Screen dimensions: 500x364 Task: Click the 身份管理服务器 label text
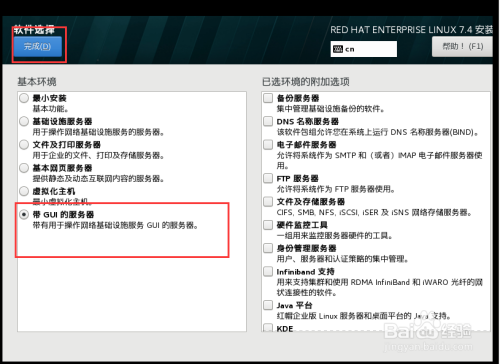tap(306, 248)
